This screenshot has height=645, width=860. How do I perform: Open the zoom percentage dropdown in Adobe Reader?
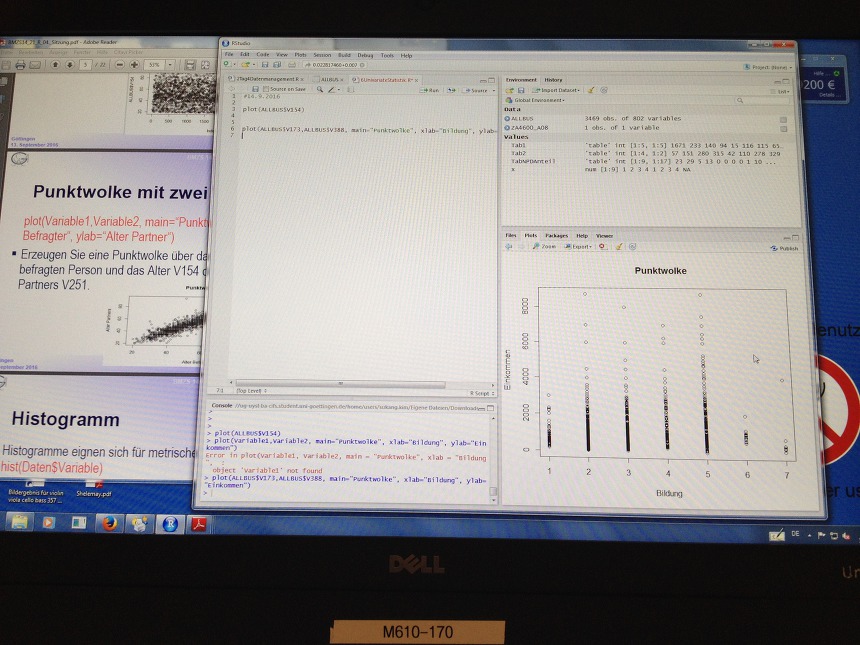[x=170, y=65]
